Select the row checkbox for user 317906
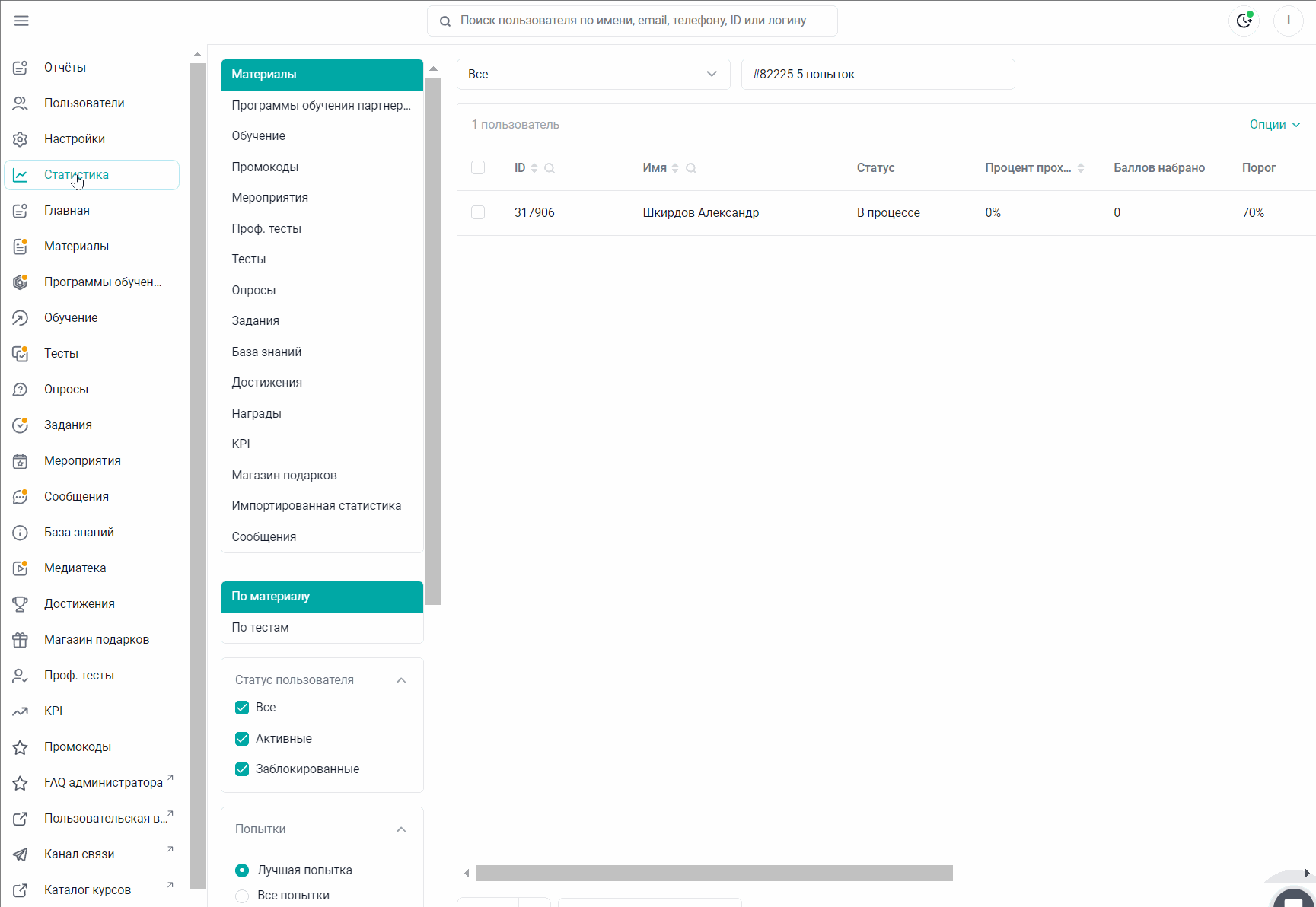The width and height of the screenshot is (1316, 907). tap(478, 212)
